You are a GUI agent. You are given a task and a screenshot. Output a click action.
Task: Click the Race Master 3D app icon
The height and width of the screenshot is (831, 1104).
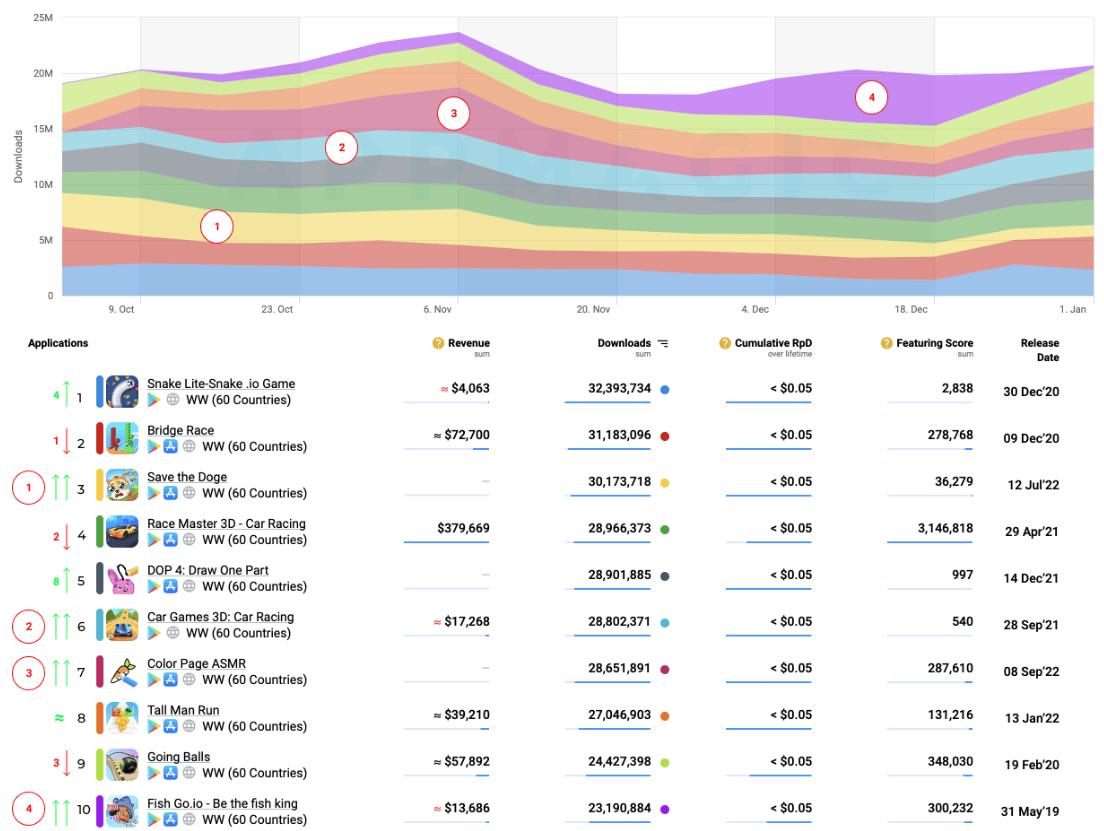tap(122, 531)
